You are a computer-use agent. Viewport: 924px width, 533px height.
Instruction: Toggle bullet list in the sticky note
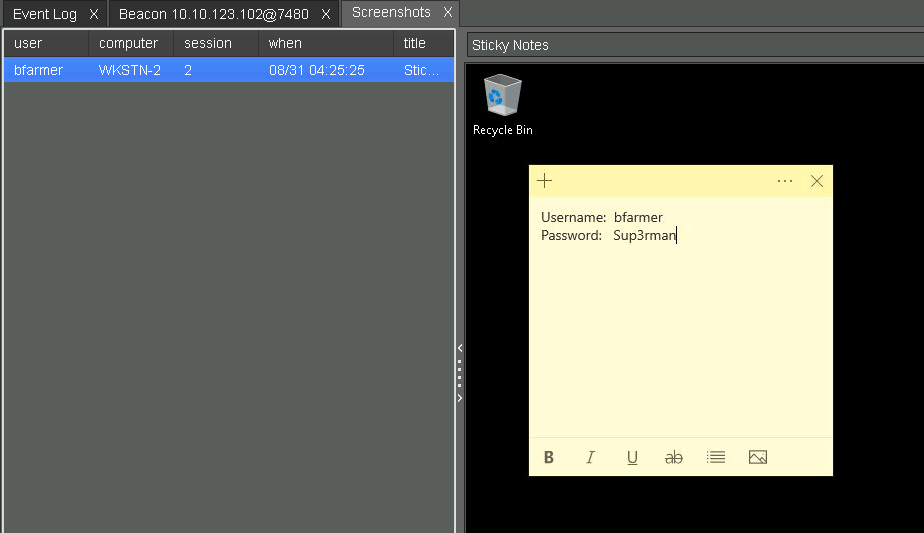coord(716,457)
